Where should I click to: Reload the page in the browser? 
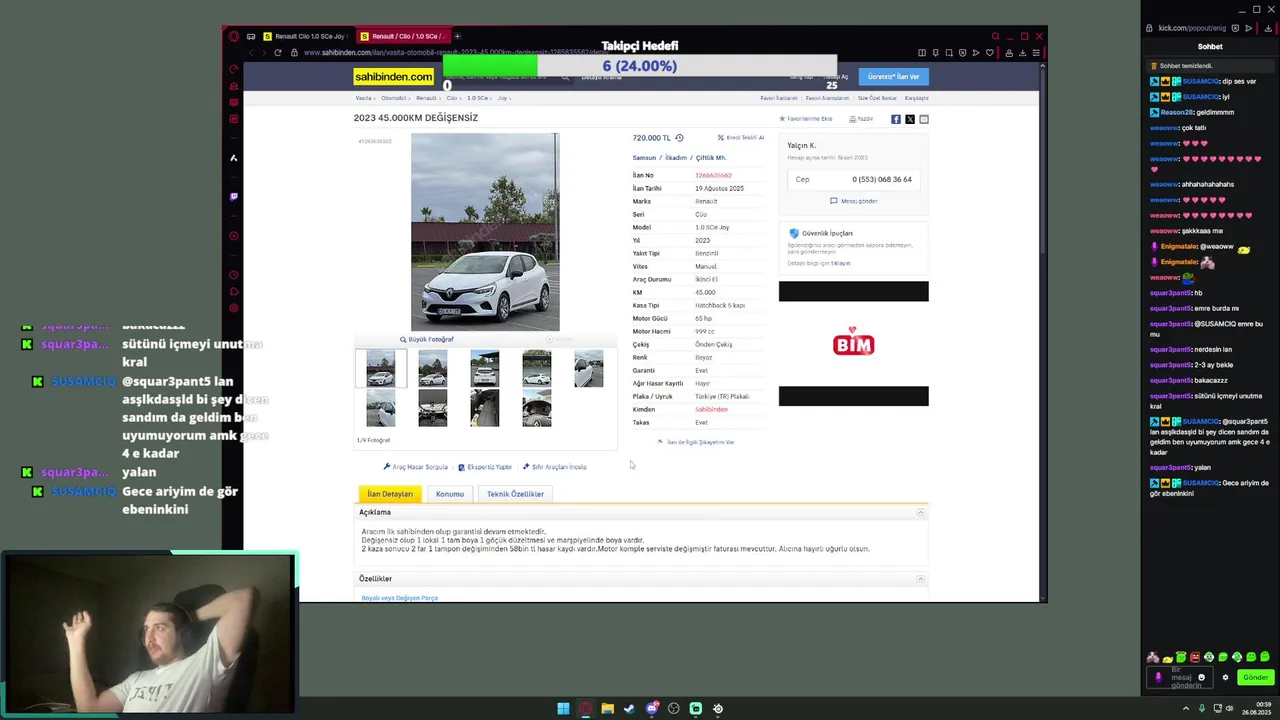pos(278,53)
